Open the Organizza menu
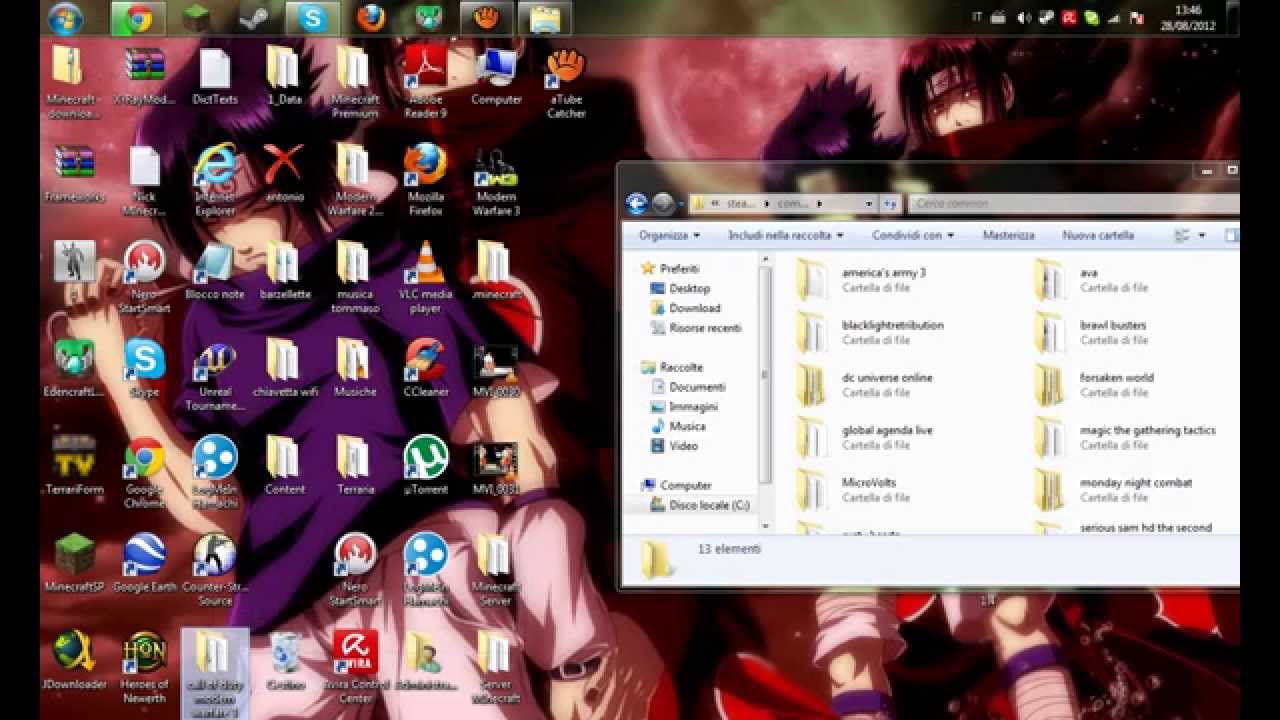Viewport: 1280px width, 720px height. [669, 236]
